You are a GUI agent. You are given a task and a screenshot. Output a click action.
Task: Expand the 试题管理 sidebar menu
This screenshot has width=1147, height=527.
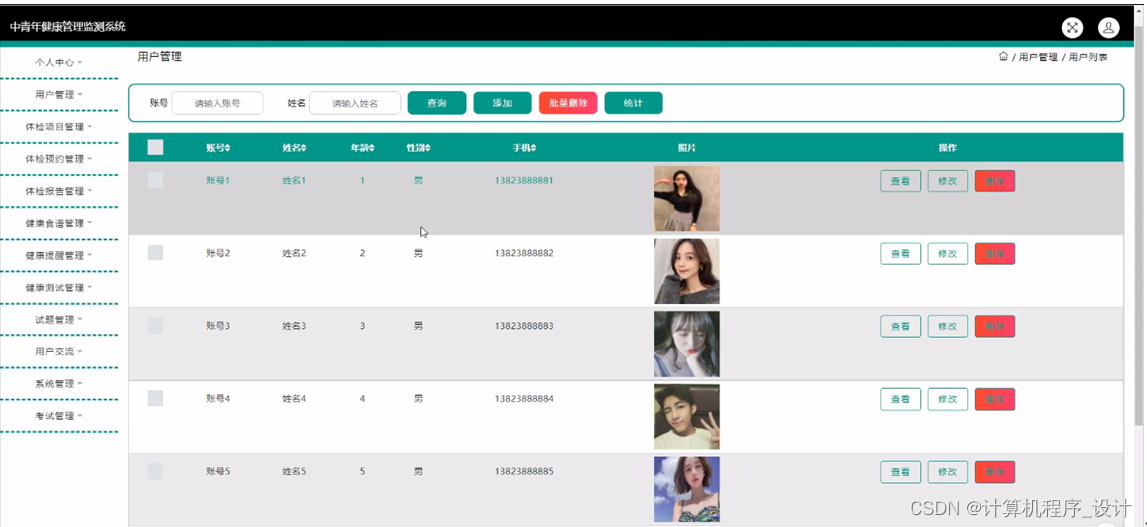coord(59,320)
